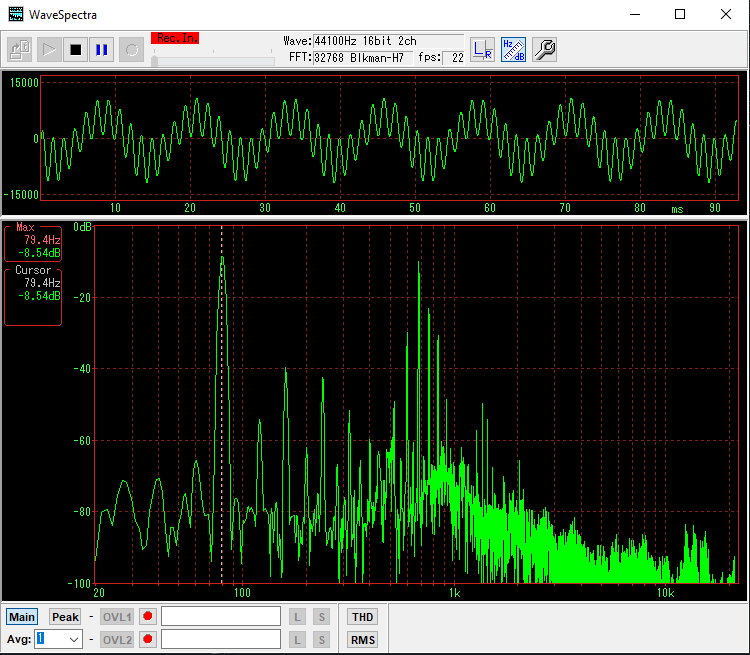Click the red Rec. In. indicator
The width and height of the screenshot is (750, 655).
coord(175,38)
